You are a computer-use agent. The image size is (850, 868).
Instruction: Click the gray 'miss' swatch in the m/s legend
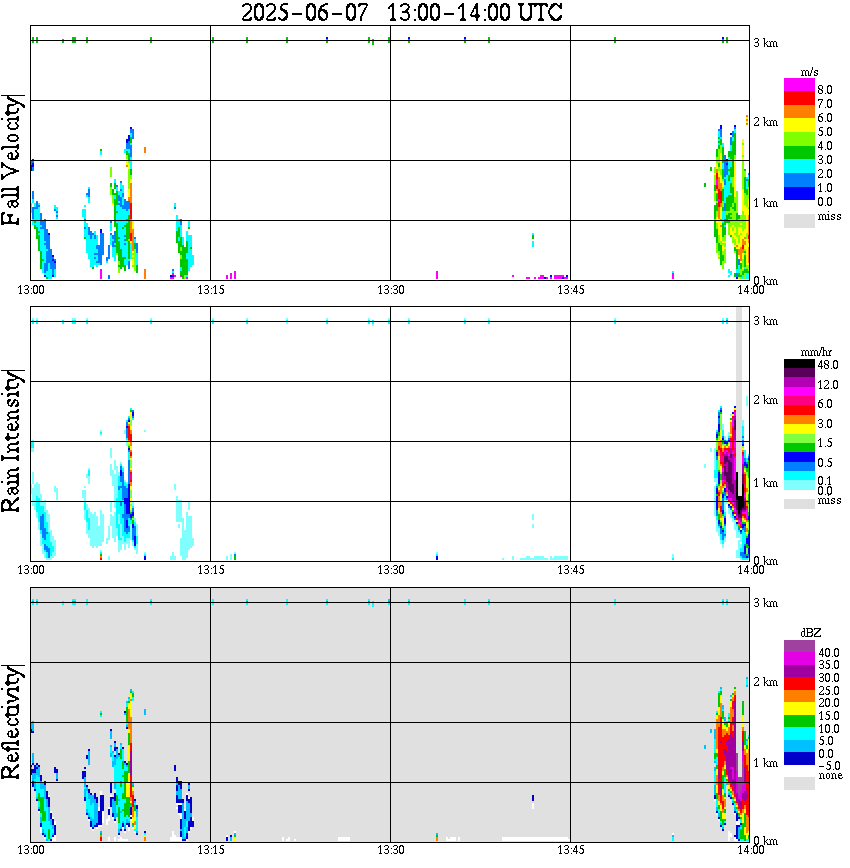click(799, 220)
